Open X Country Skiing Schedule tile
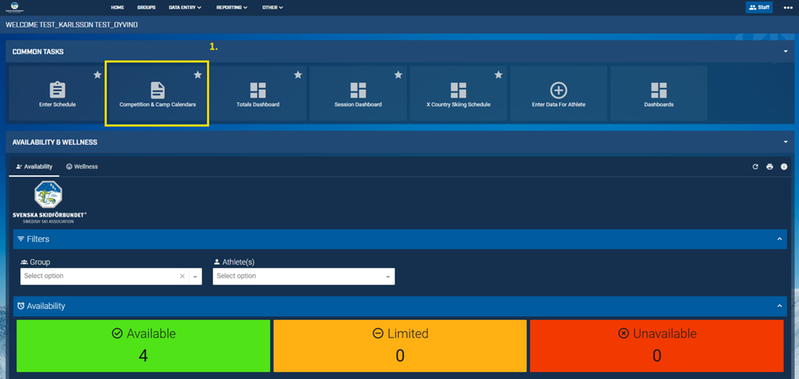 458,93
